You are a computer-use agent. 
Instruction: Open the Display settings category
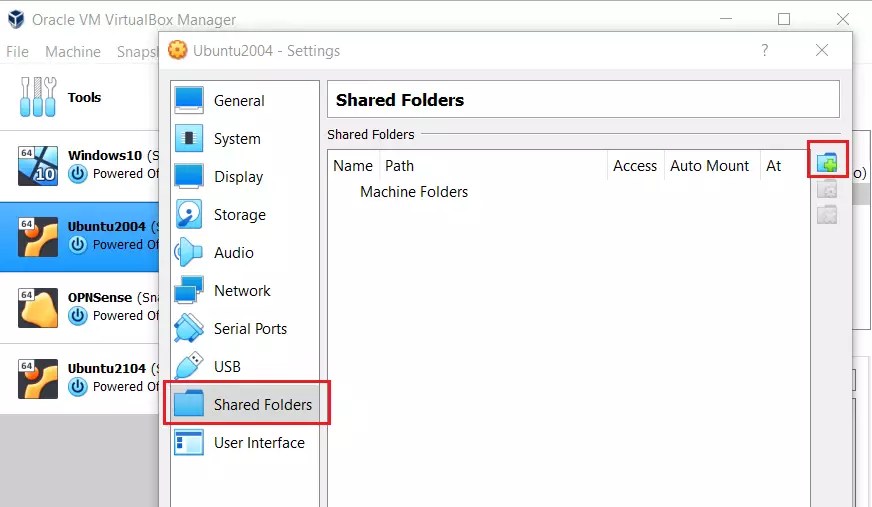coord(245,176)
